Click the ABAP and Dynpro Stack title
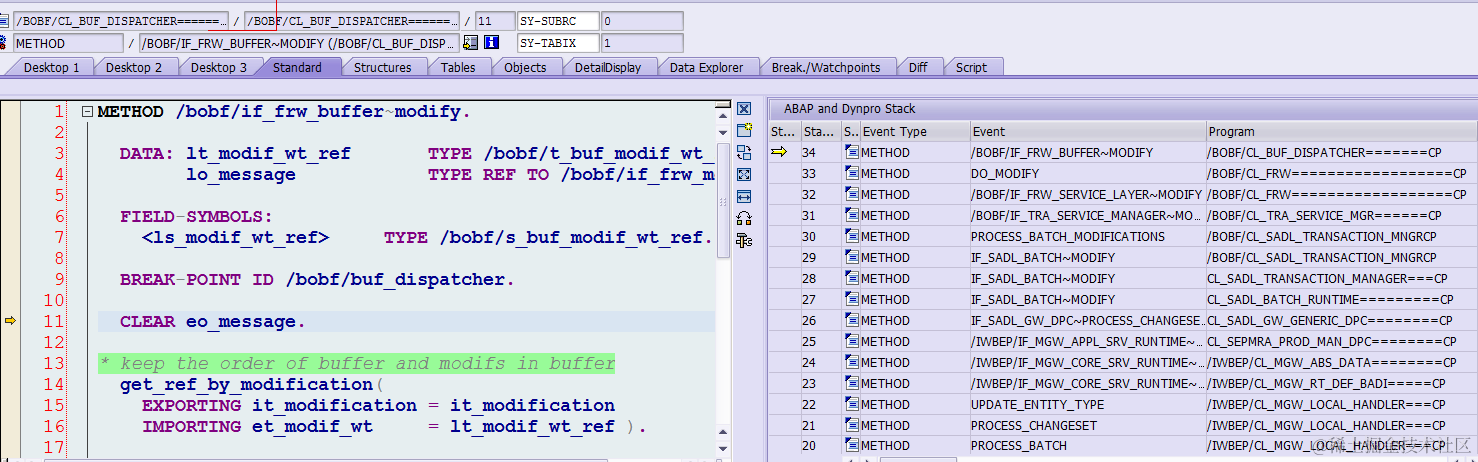 point(849,109)
